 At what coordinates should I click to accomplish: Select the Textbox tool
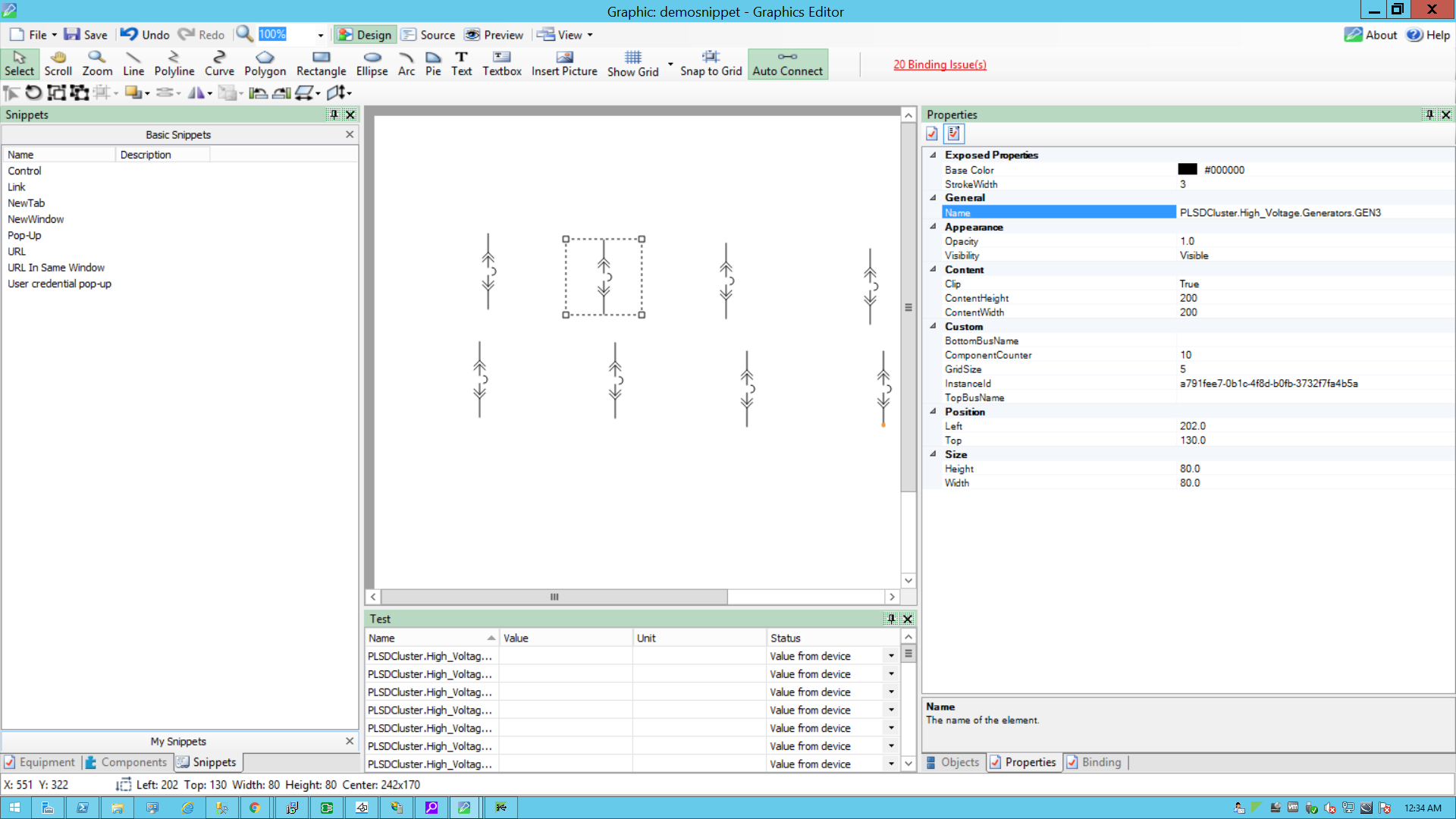501,64
